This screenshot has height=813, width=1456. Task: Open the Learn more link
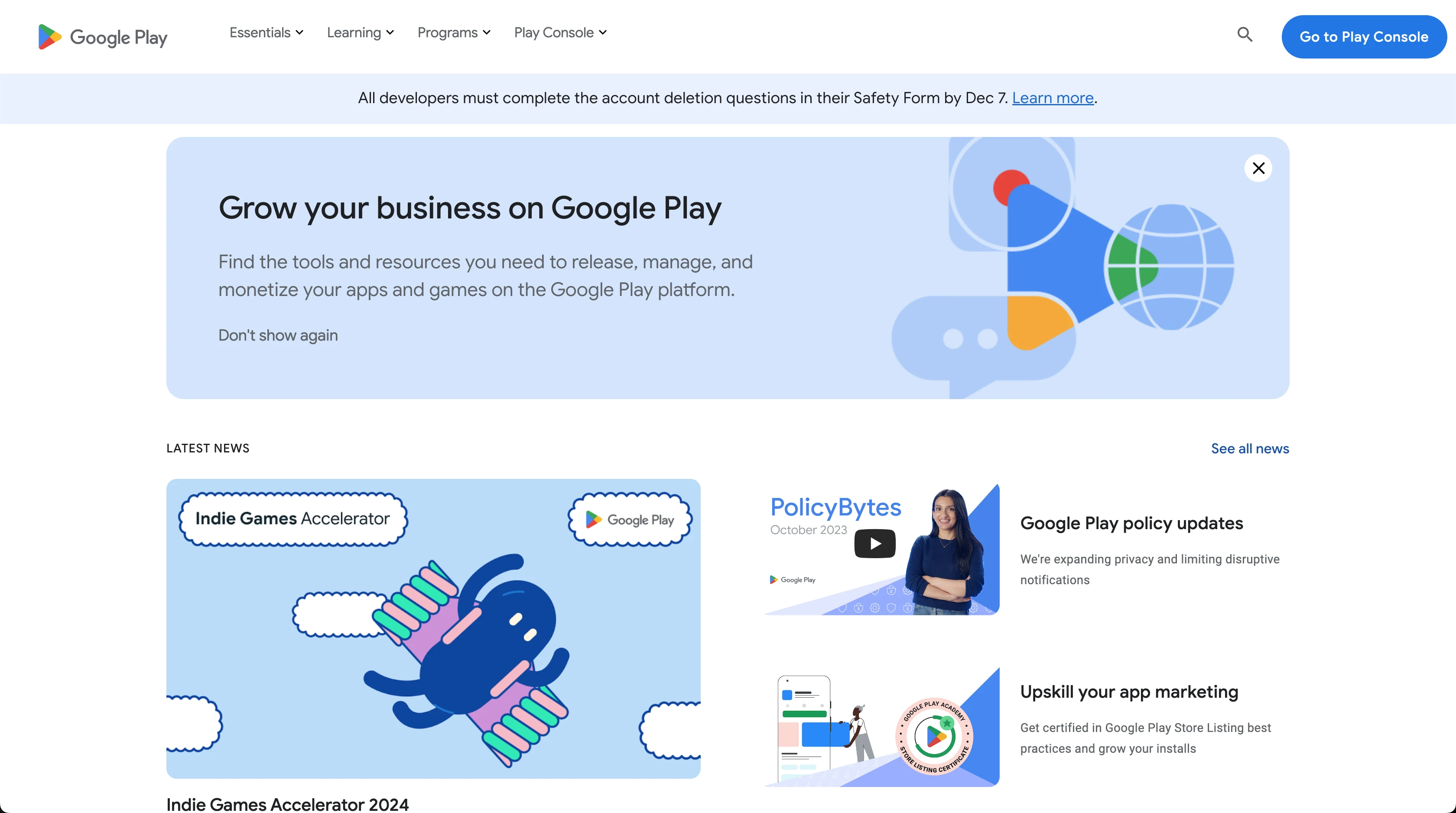tap(1053, 98)
